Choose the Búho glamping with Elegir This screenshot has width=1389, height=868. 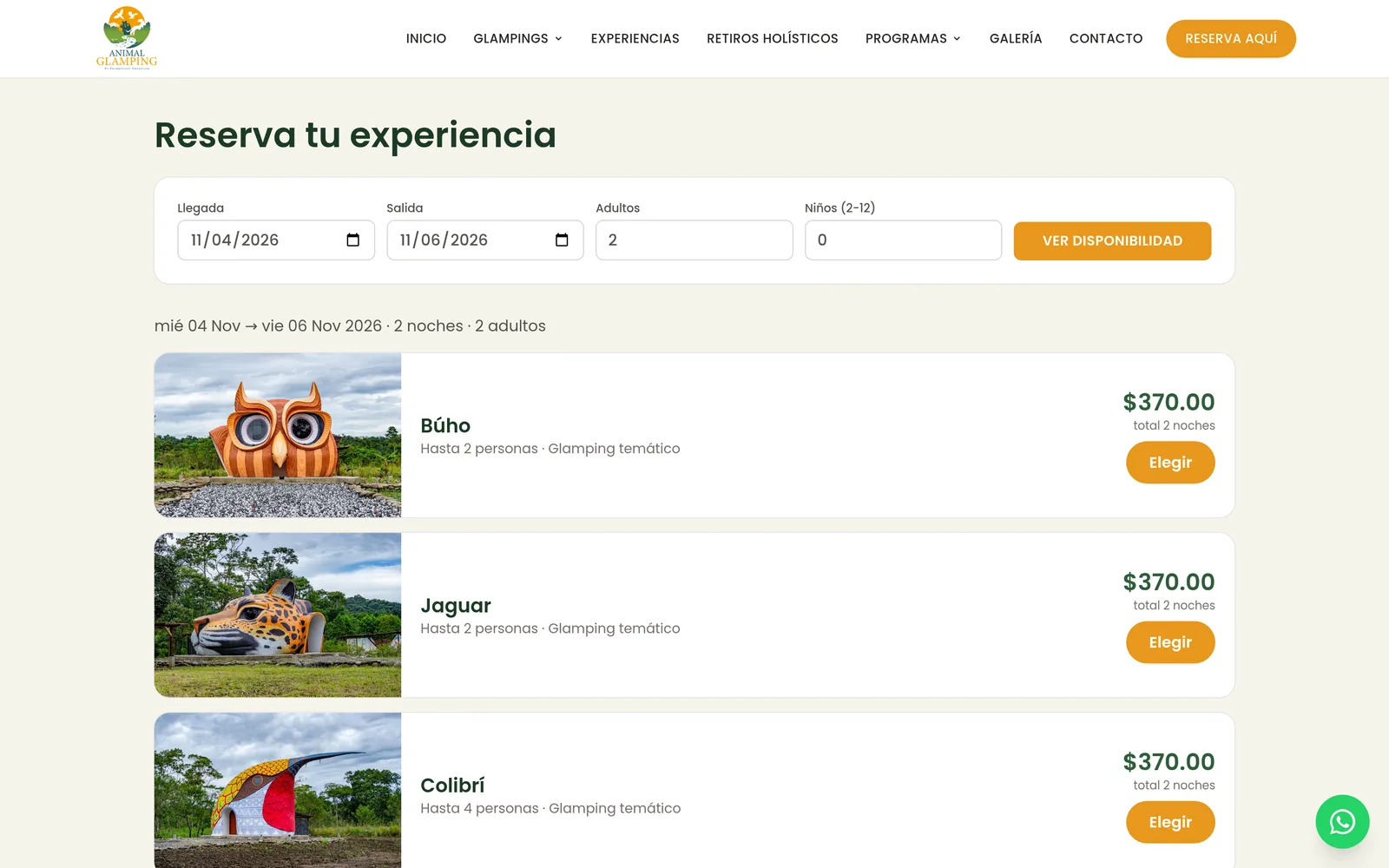(1170, 463)
